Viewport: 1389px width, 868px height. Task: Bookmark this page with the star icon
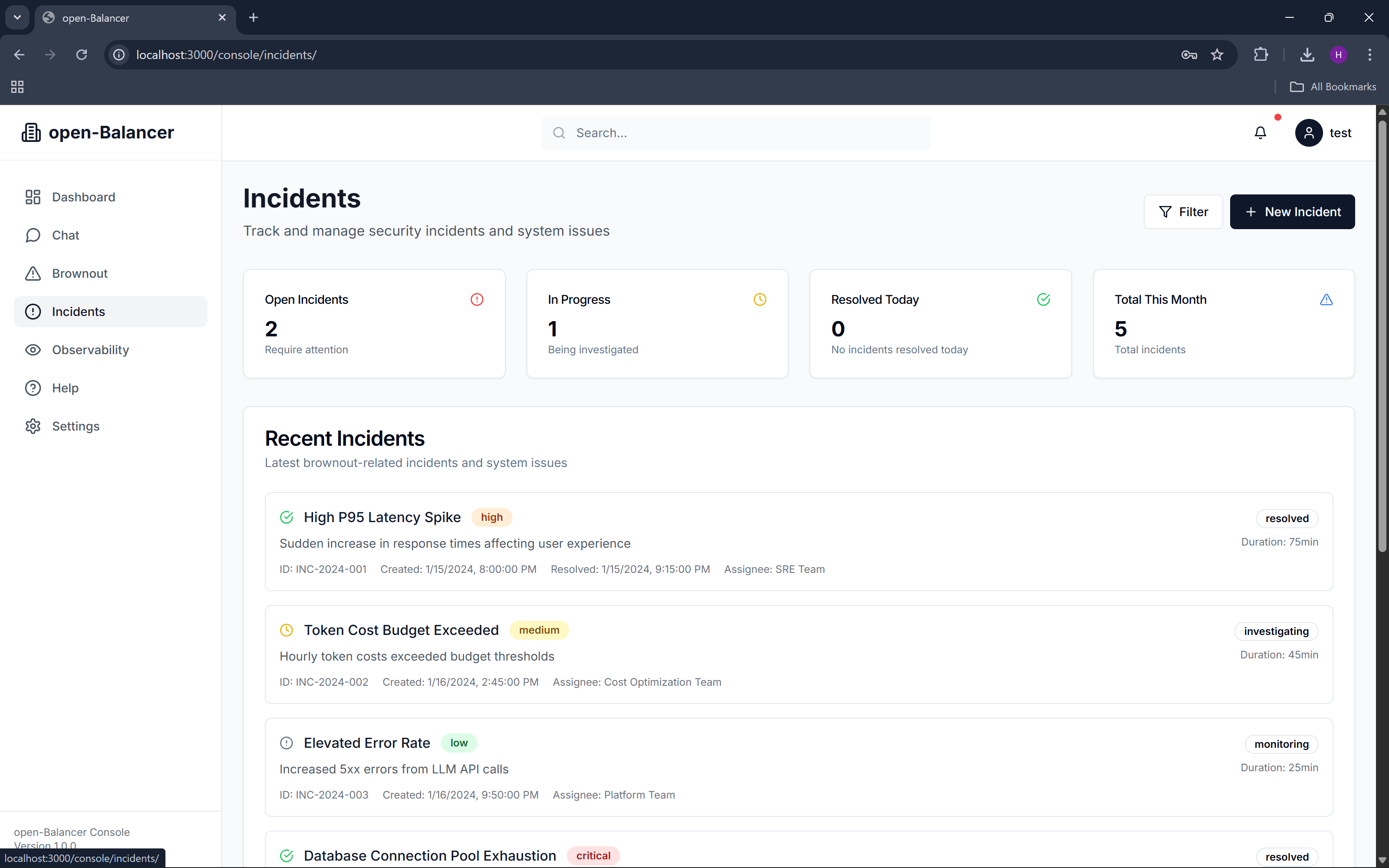click(1217, 55)
